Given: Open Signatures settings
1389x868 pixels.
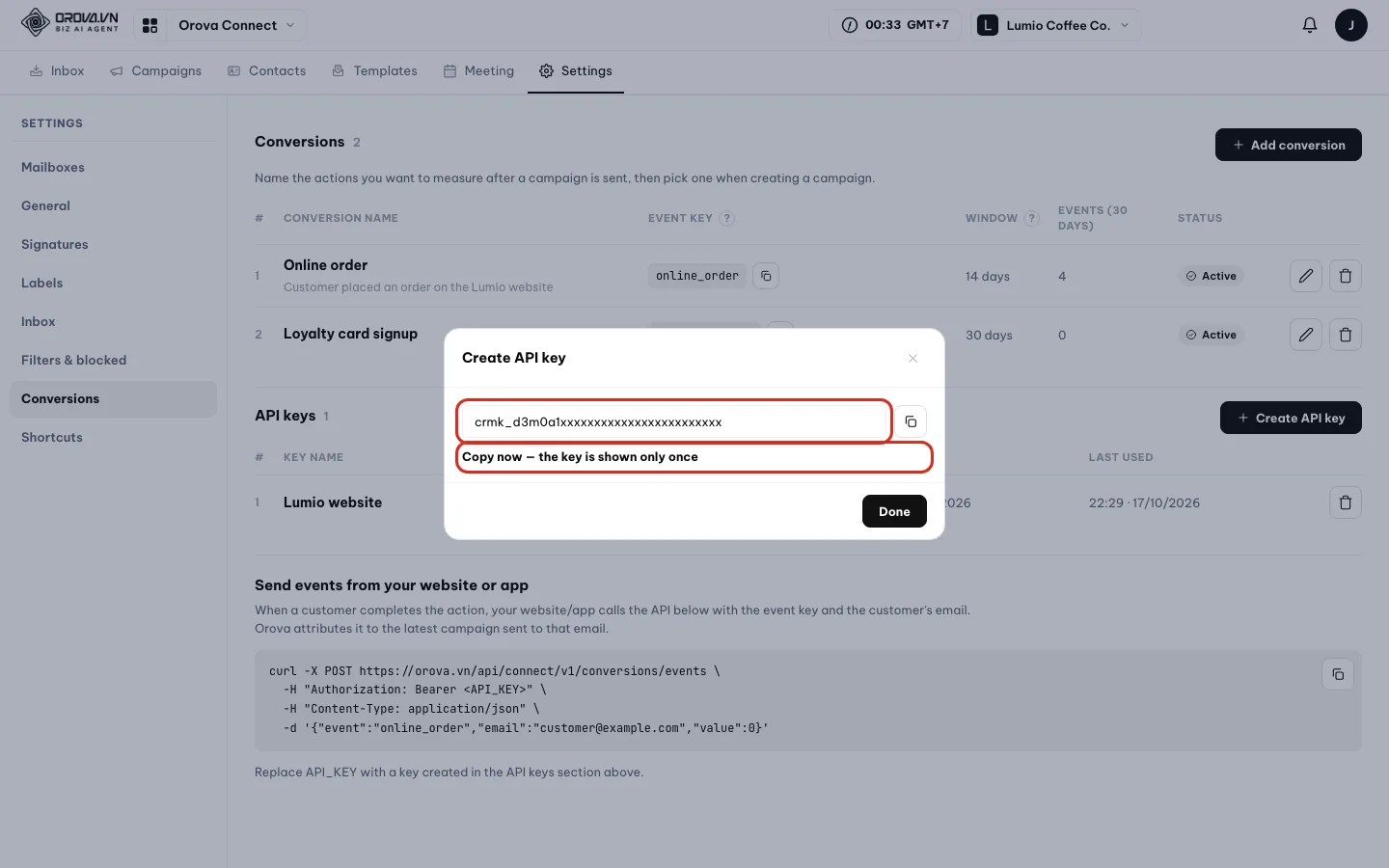Looking at the screenshot, I should pyautogui.click(x=113, y=244).
